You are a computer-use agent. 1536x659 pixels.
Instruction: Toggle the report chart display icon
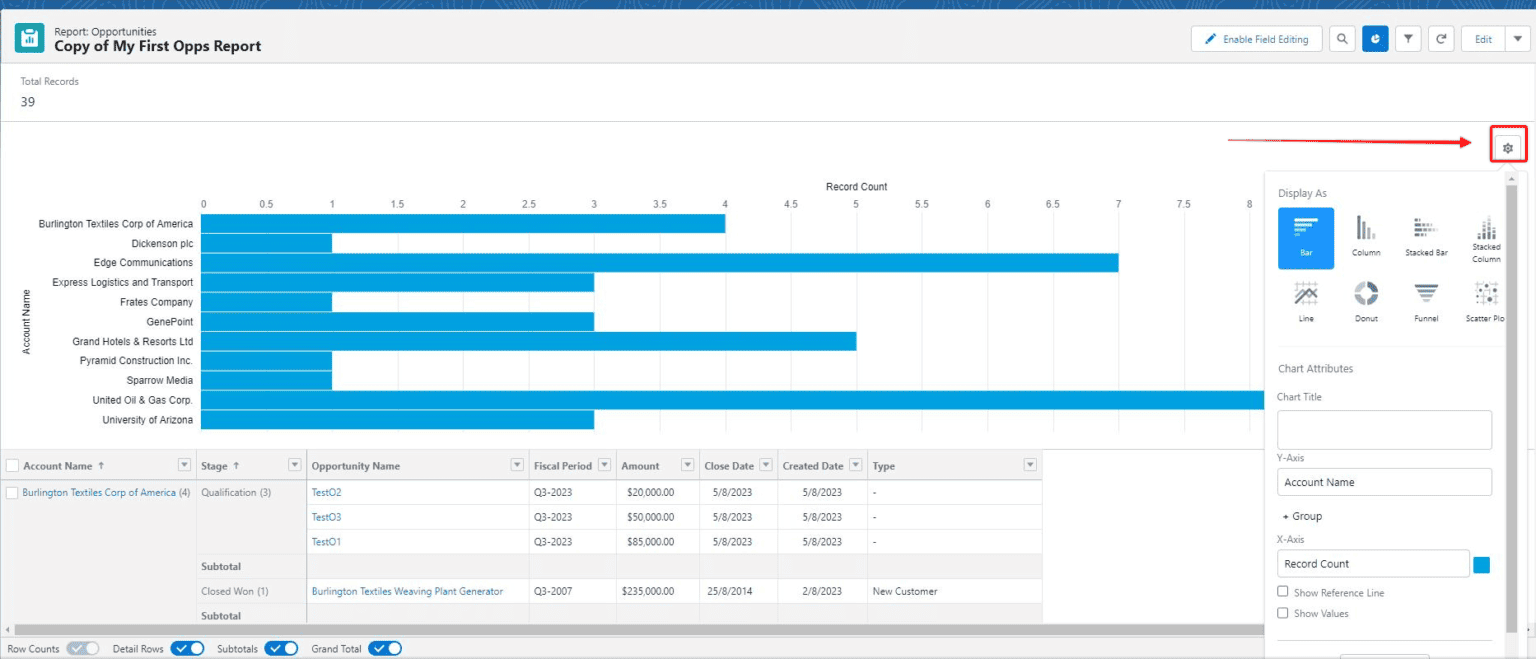coord(1374,38)
